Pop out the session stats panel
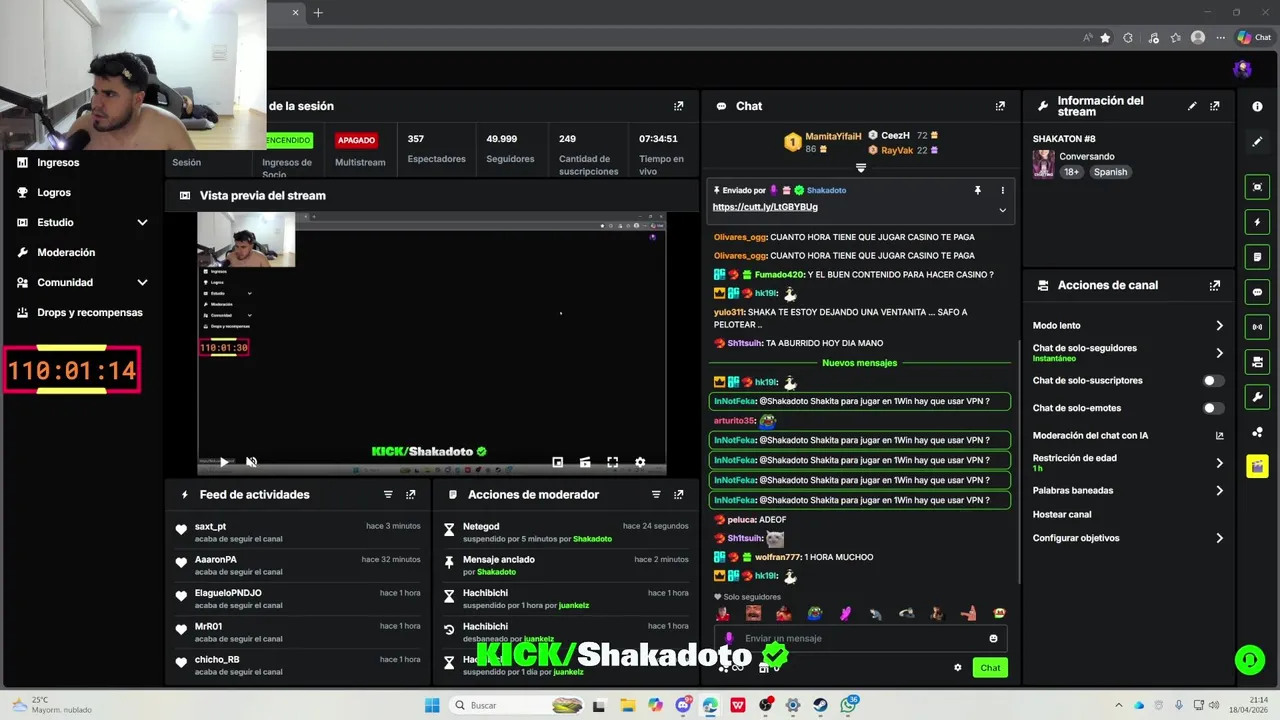Screen dimensions: 1280x720 coord(679,106)
